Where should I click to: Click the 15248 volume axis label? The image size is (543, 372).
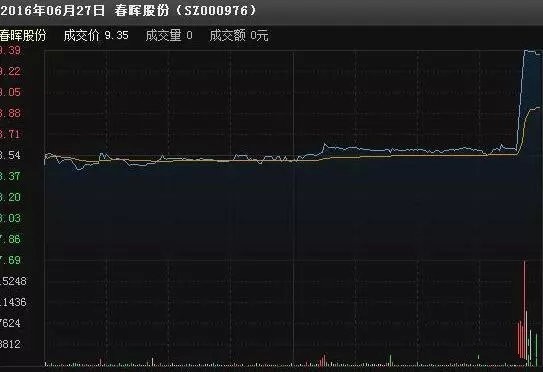tap(13, 281)
